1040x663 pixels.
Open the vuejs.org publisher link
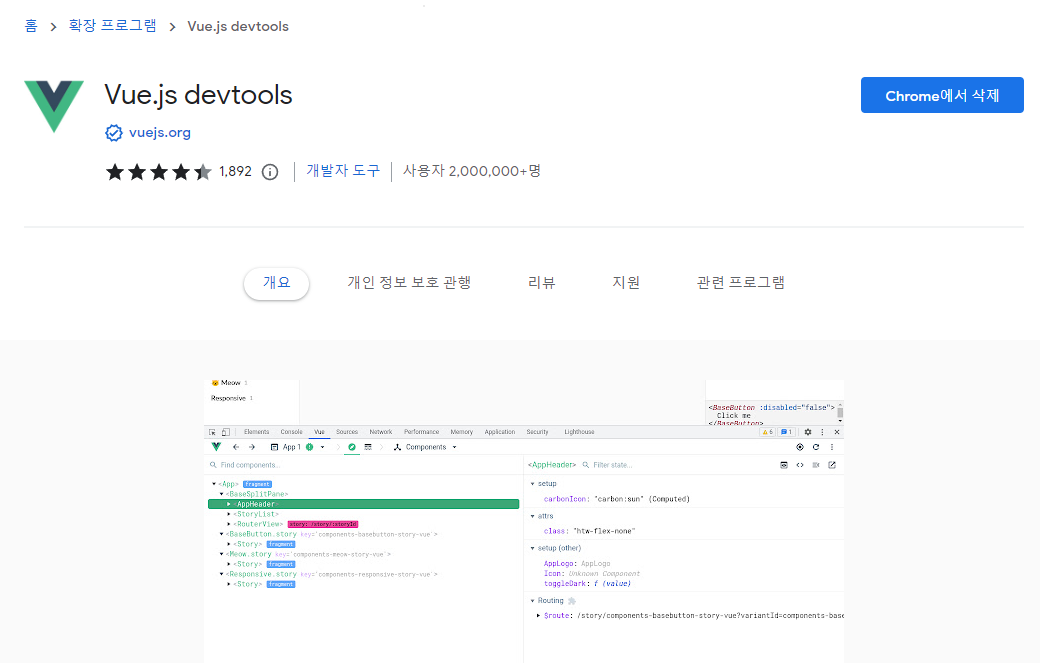coord(160,133)
